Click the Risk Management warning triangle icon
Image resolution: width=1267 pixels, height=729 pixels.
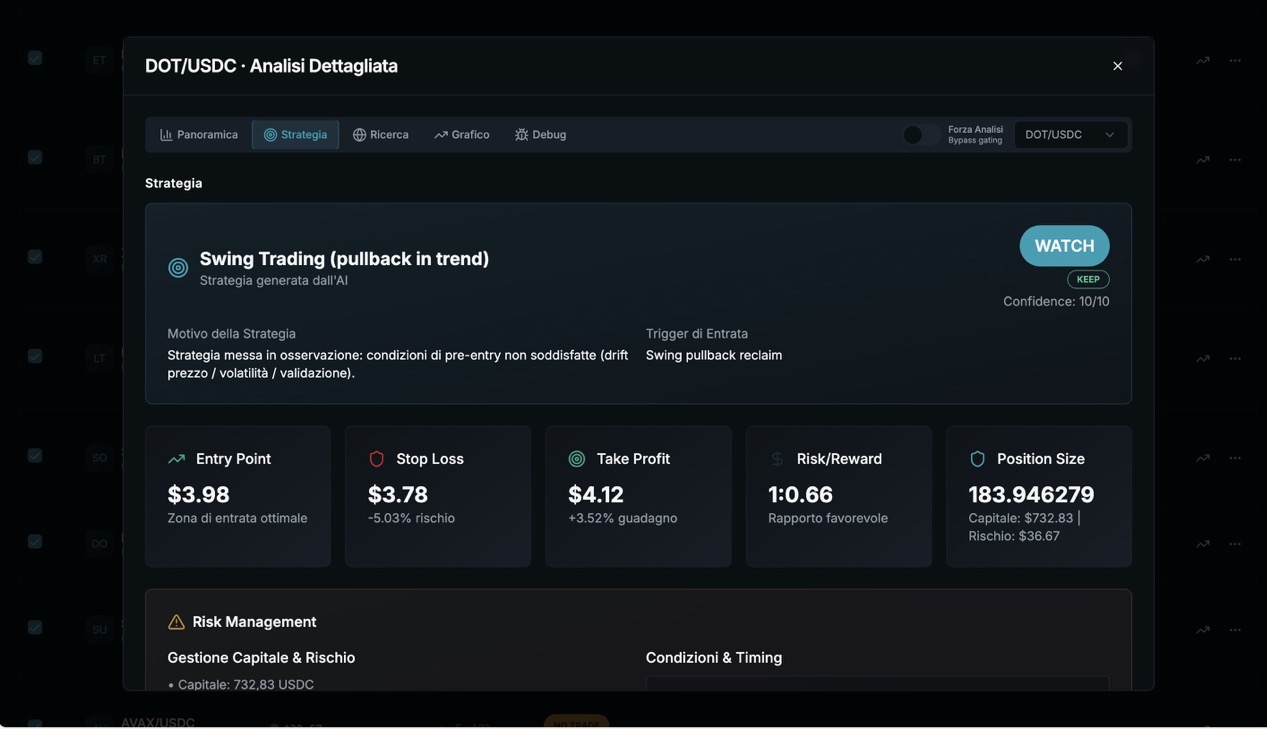coord(177,622)
